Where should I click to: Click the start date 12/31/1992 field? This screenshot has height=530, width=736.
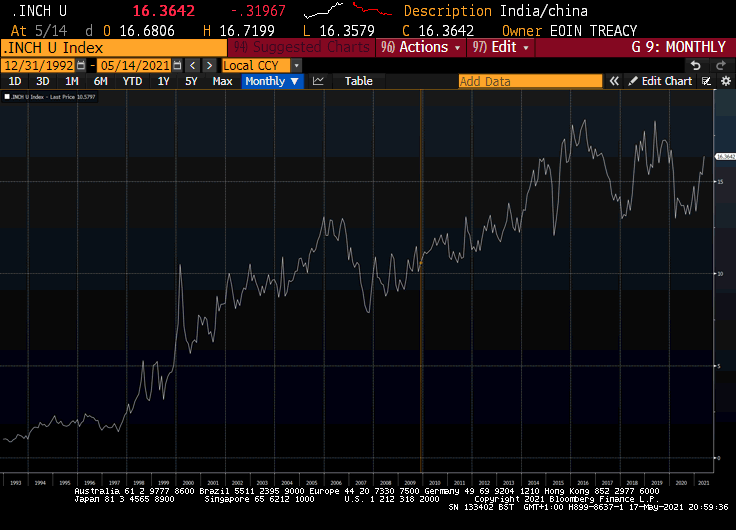pos(38,66)
